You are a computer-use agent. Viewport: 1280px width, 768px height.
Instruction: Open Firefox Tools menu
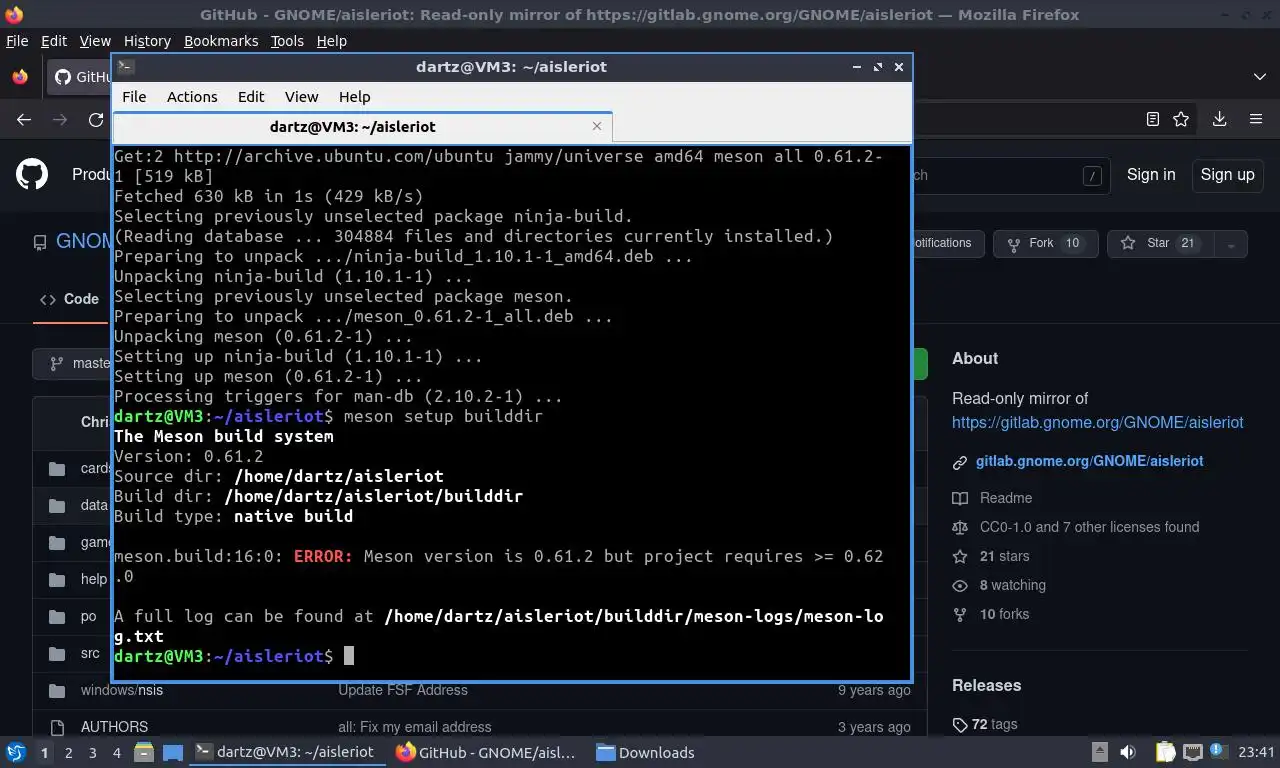[287, 41]
